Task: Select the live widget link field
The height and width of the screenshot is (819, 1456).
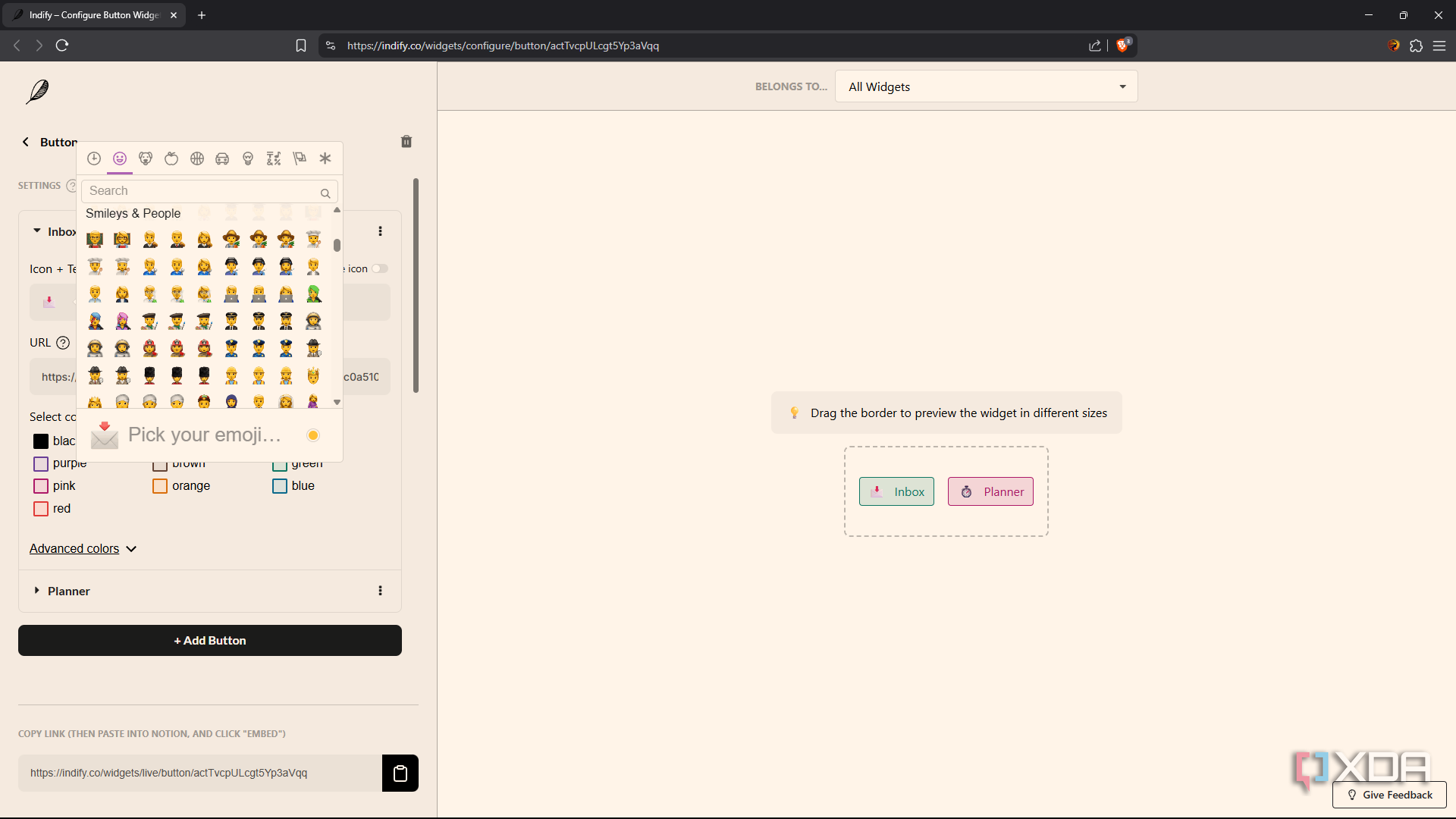Action: coord(200,773)
